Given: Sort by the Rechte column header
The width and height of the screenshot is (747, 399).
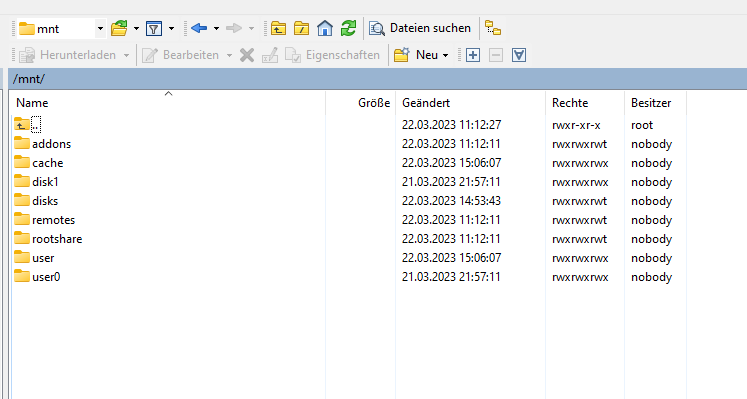Looking at the screenshot, I should [x=585, y=103].
